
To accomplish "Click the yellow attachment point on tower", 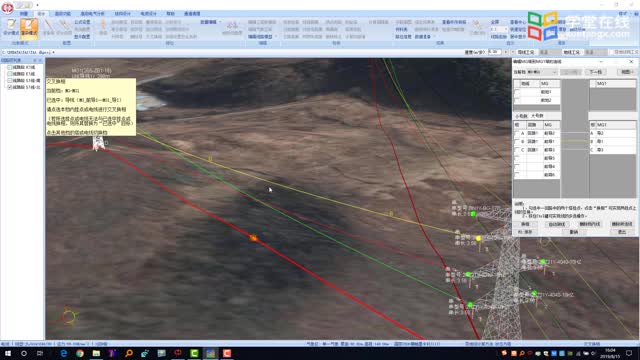I will [478, 238].
